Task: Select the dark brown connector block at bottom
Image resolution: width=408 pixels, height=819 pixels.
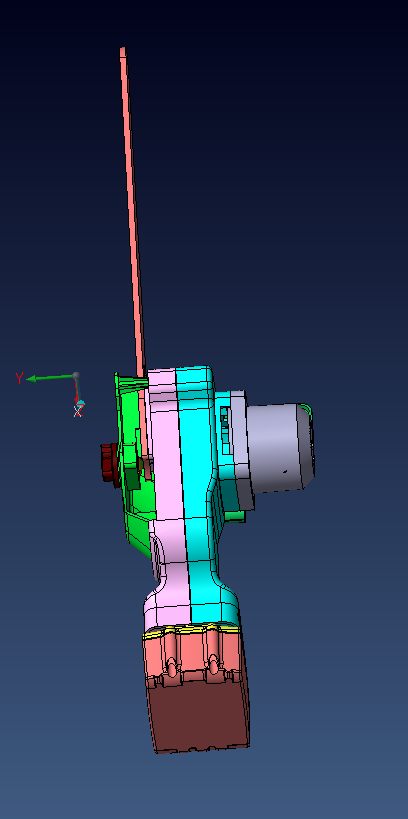Action: pyautogui.click(x=199, y=718)
